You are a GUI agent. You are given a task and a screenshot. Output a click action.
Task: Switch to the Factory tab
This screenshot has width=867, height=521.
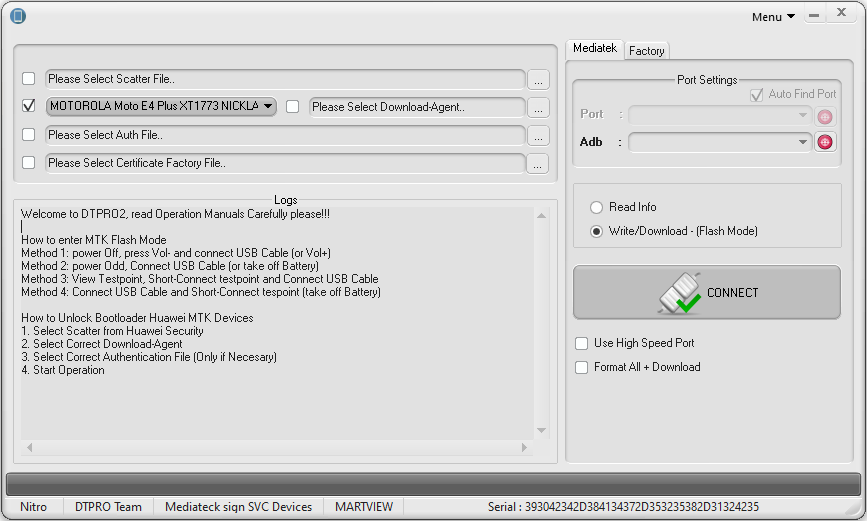click(646, 51)
